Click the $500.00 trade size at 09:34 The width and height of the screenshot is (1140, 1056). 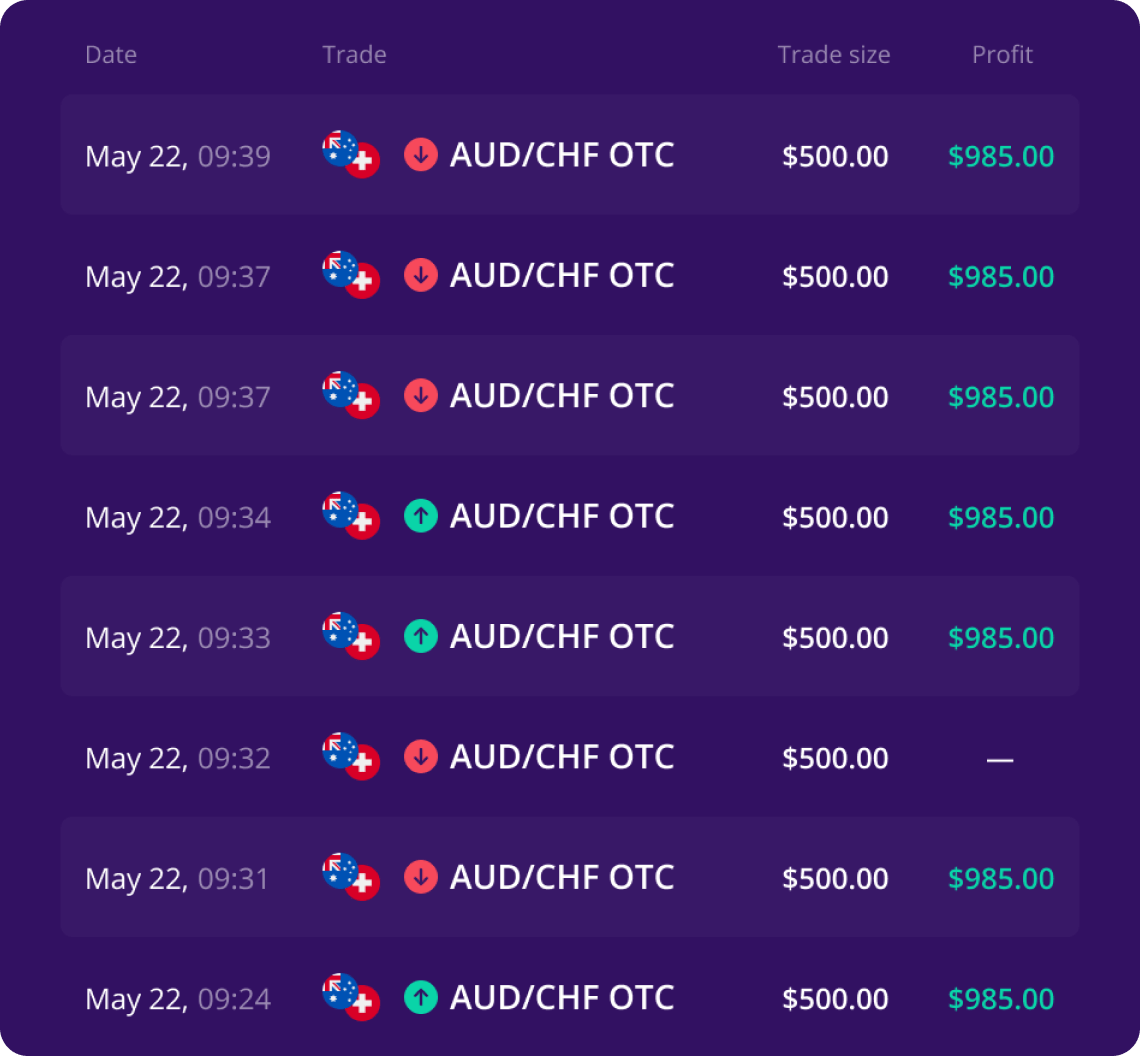835,518
